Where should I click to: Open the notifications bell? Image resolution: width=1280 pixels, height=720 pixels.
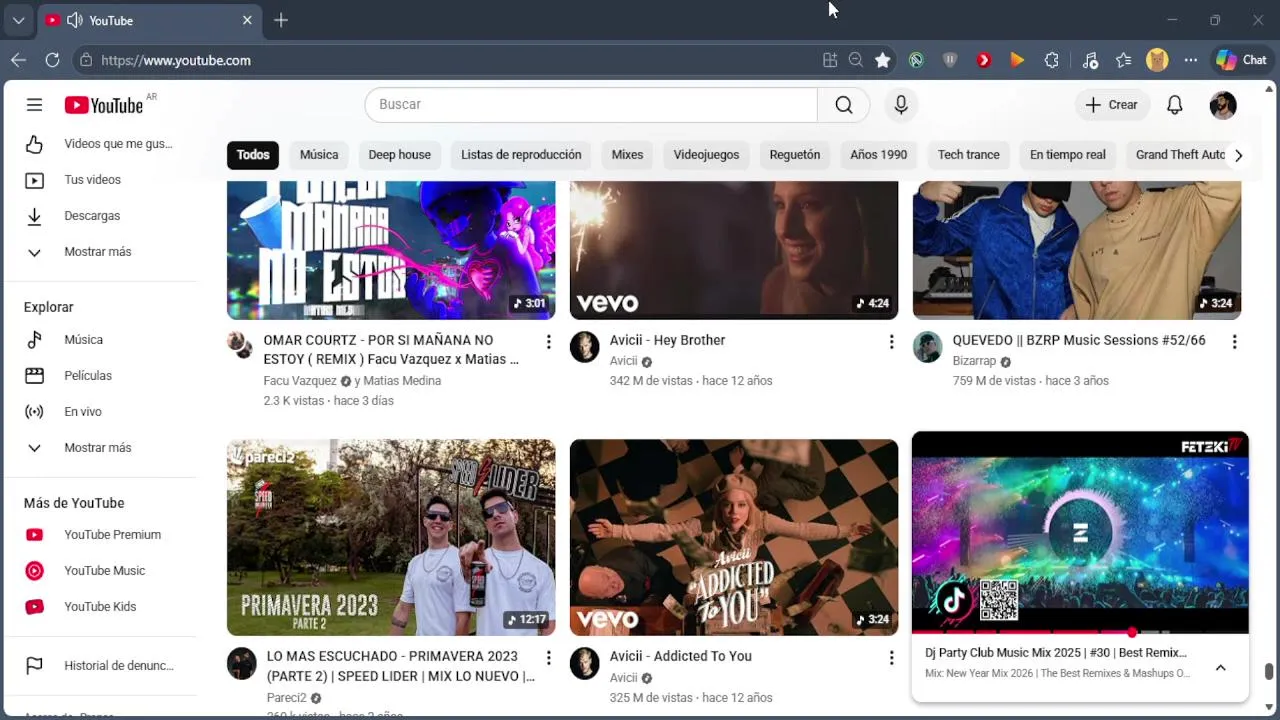tap(1175, 105)
